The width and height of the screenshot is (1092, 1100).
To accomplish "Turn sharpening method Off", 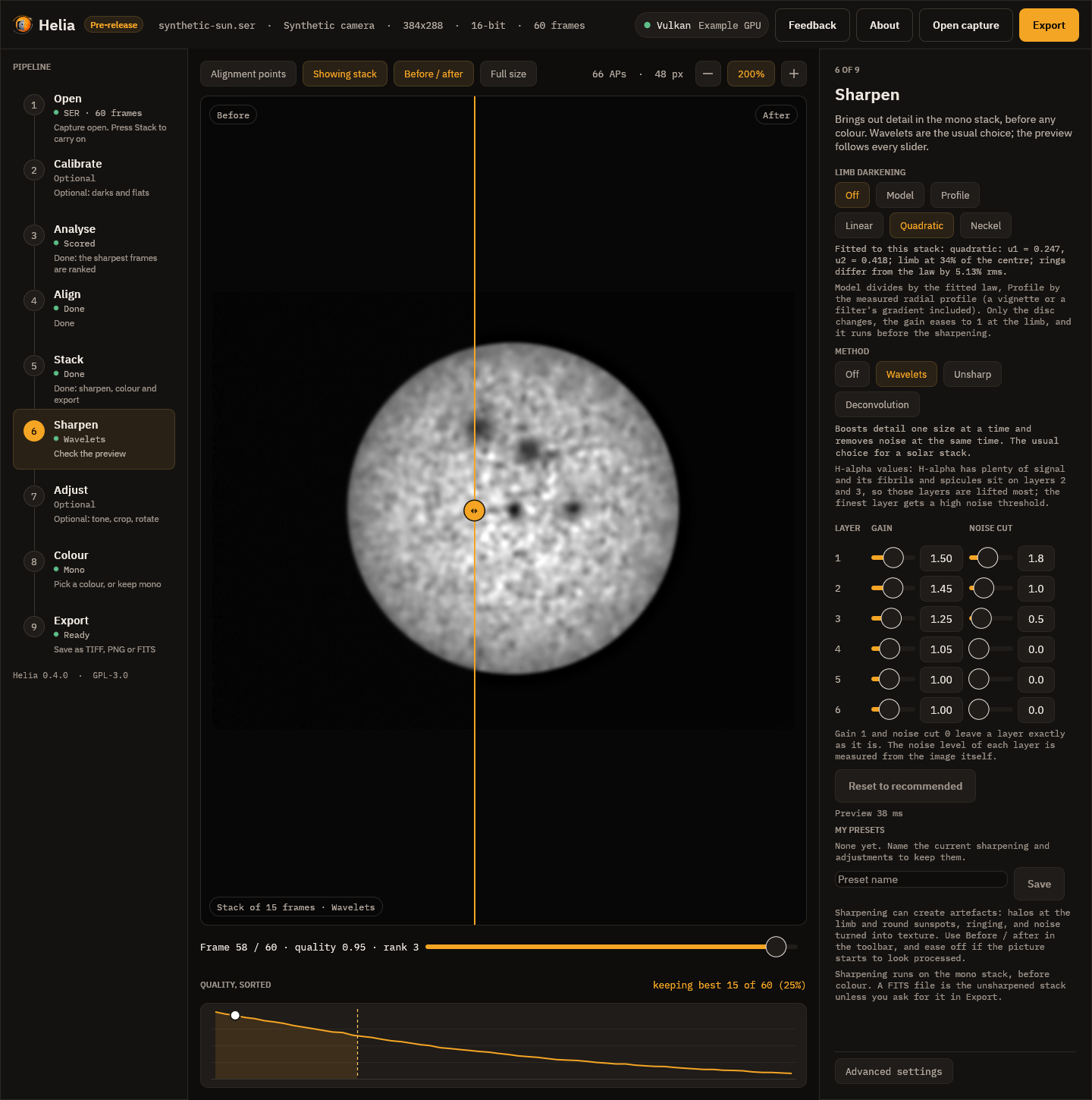I will point(852,374).
